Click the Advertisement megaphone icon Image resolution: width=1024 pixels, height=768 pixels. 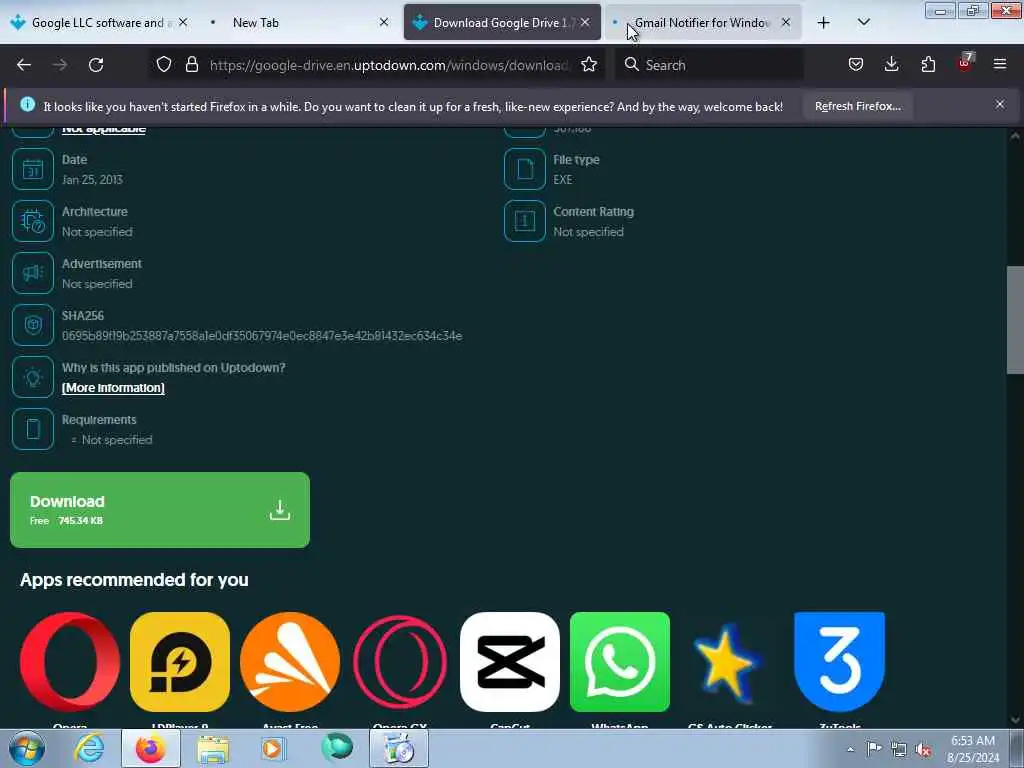(33, 273)
